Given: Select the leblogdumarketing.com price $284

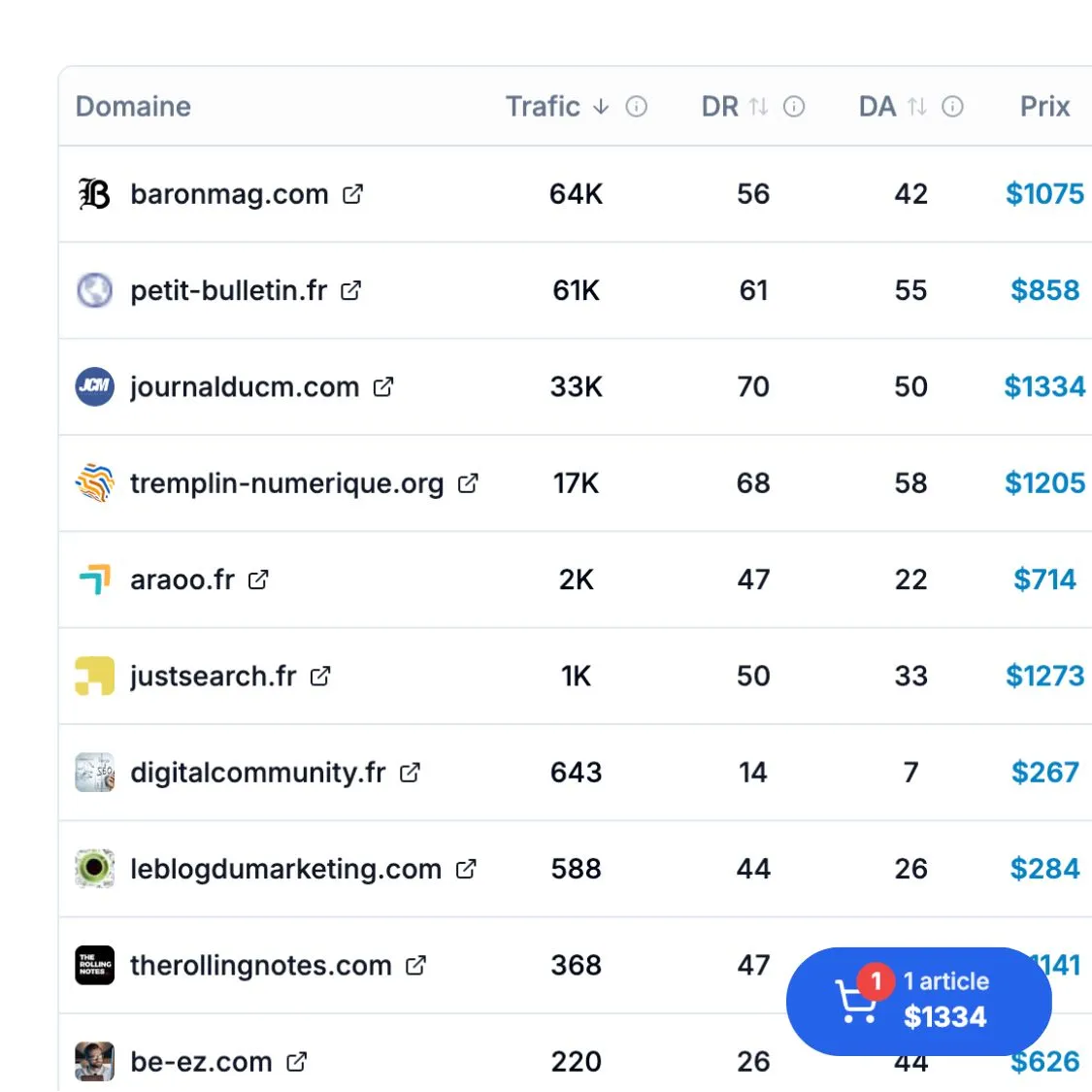Looking at the screenshot, I should click(x=1044, y=869).
